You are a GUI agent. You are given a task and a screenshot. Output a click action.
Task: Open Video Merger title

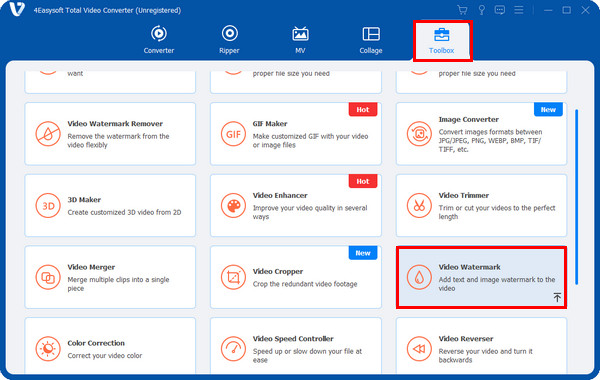click(91, 267)
